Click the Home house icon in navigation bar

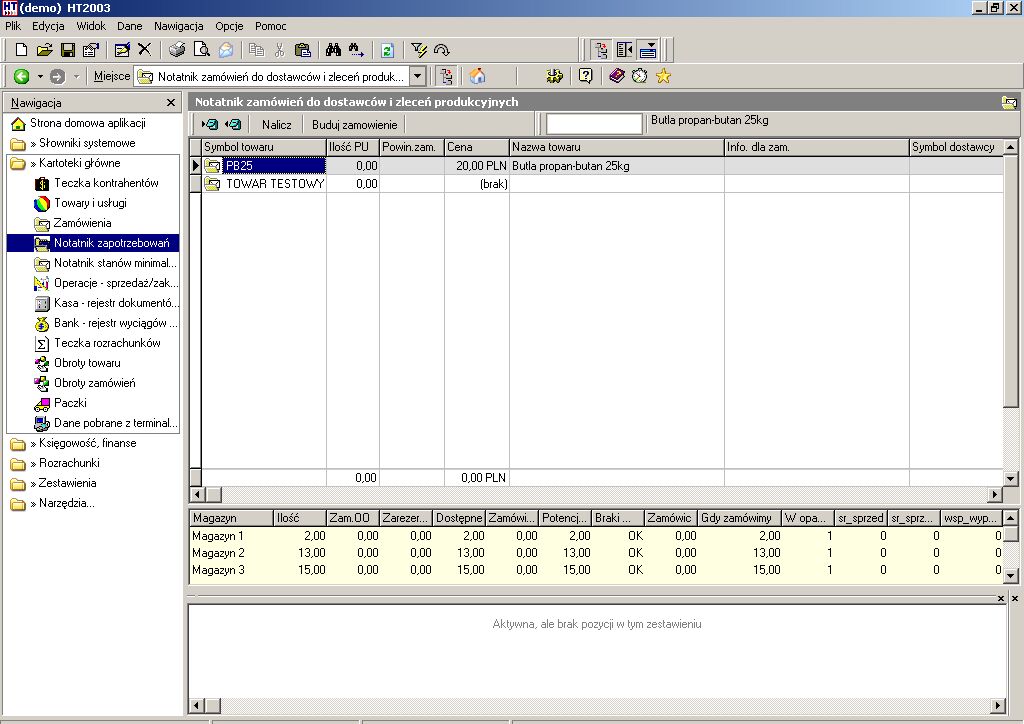477,76
